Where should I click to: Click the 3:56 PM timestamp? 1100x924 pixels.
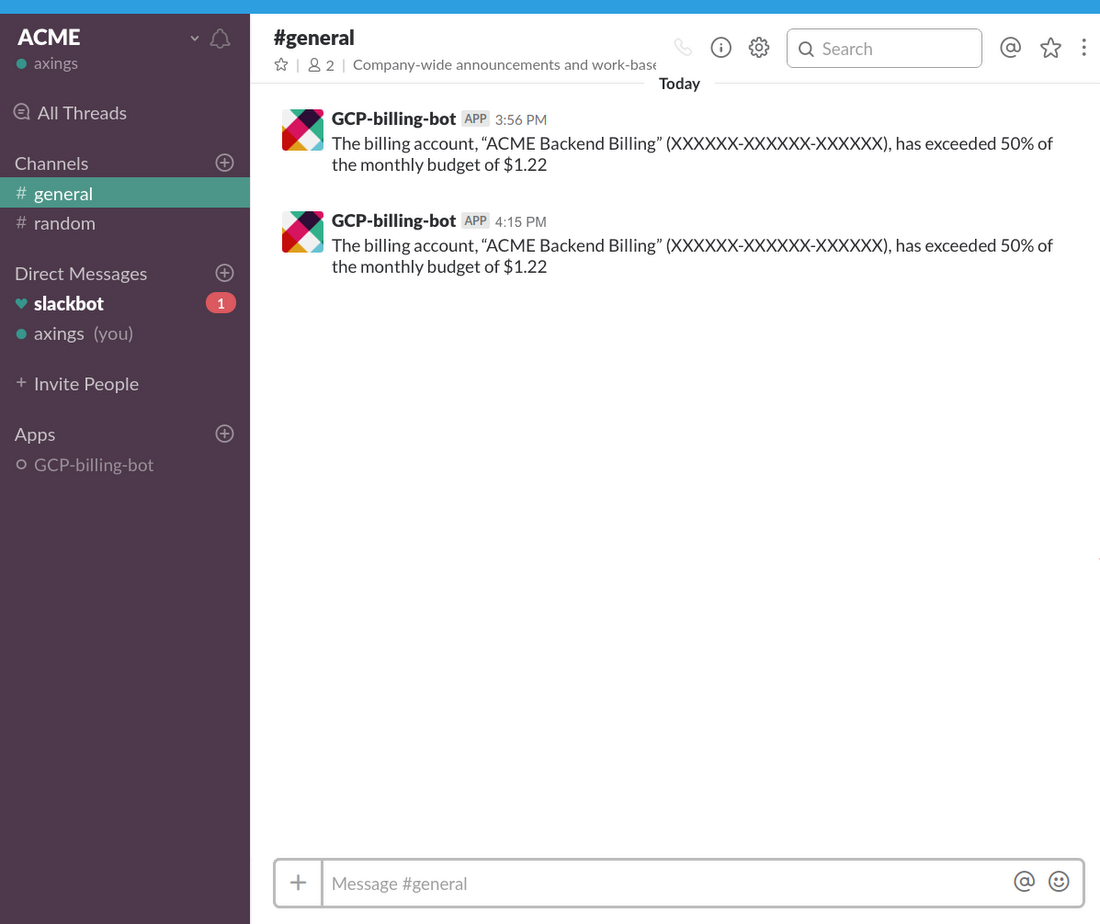click(x=521, y=120)
